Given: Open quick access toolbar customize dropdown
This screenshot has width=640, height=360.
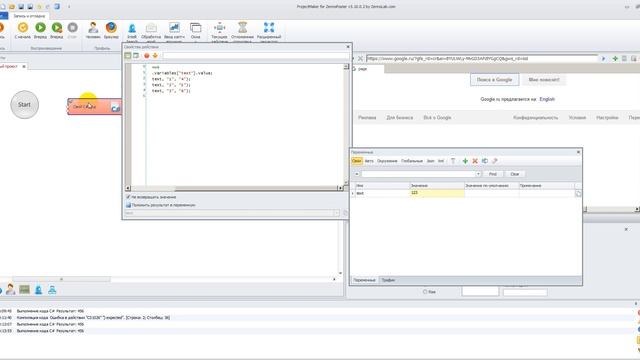Looking at the screenshot, I should pyautogui.click(x=69, y=7).
